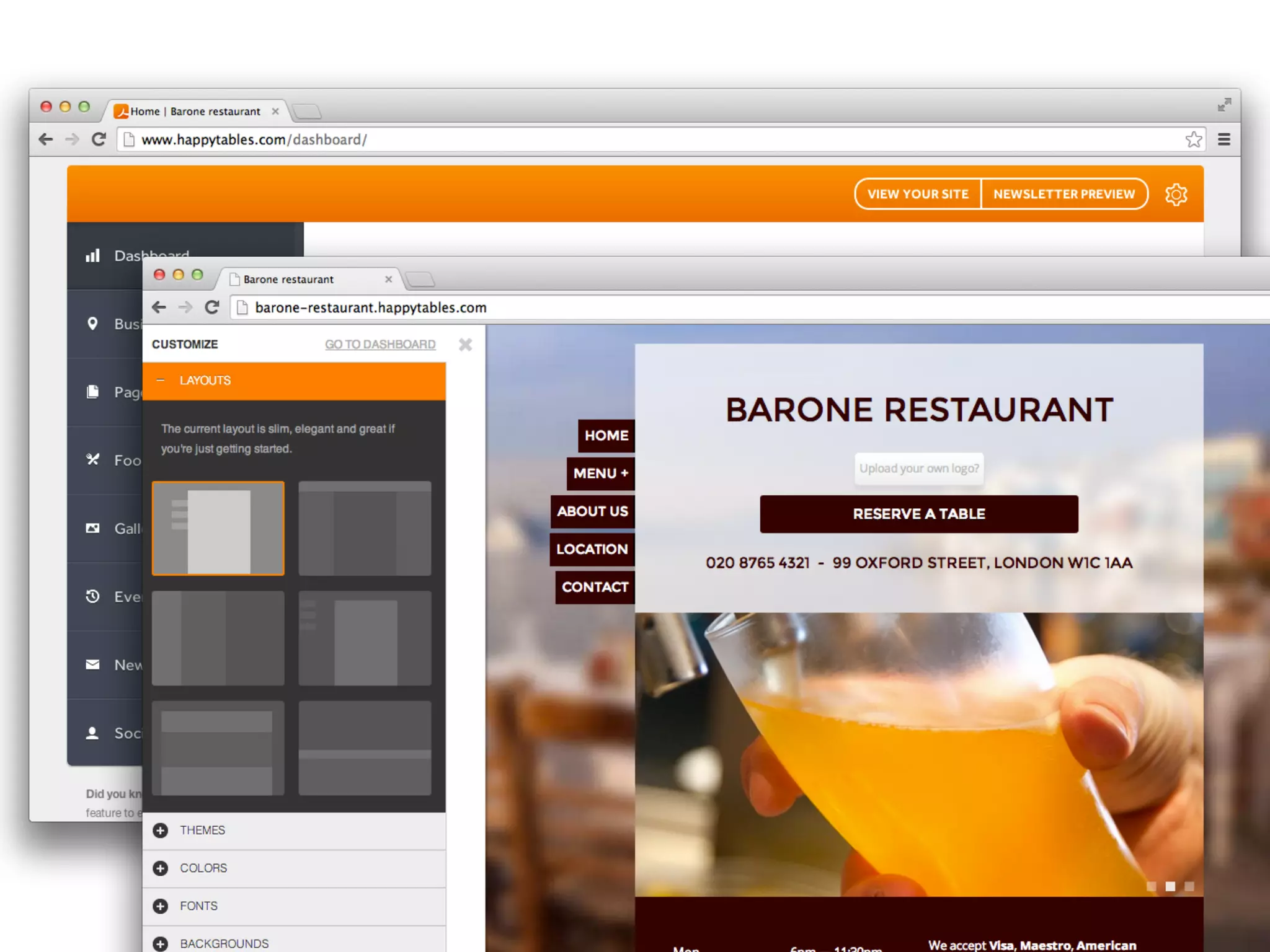Open Chrome hamburger menu
This screenshot has height=952, width=1270.
pyautogui.click(x=1223, y=139)
